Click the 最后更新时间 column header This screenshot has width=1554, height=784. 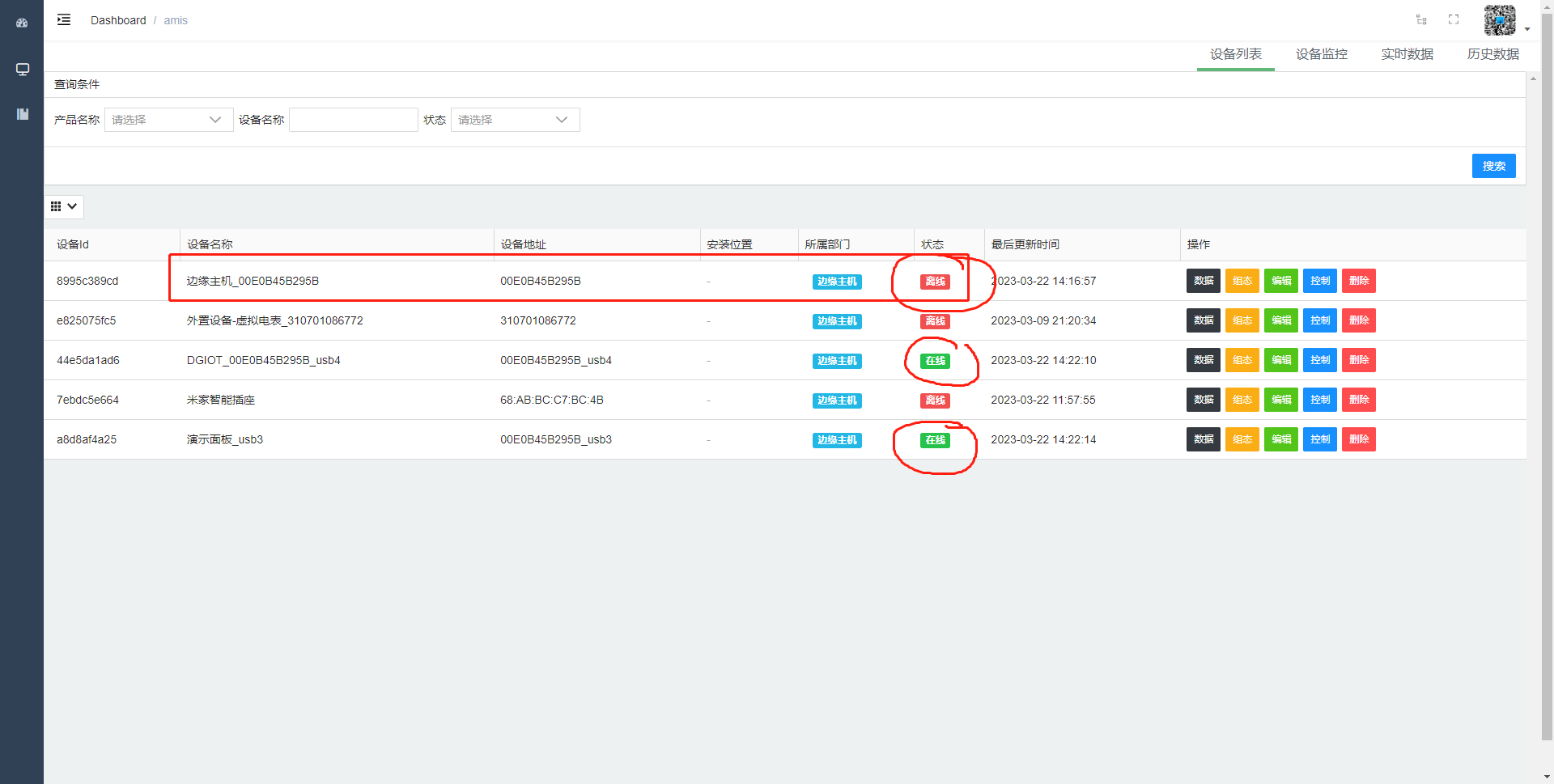point(1025,244)
